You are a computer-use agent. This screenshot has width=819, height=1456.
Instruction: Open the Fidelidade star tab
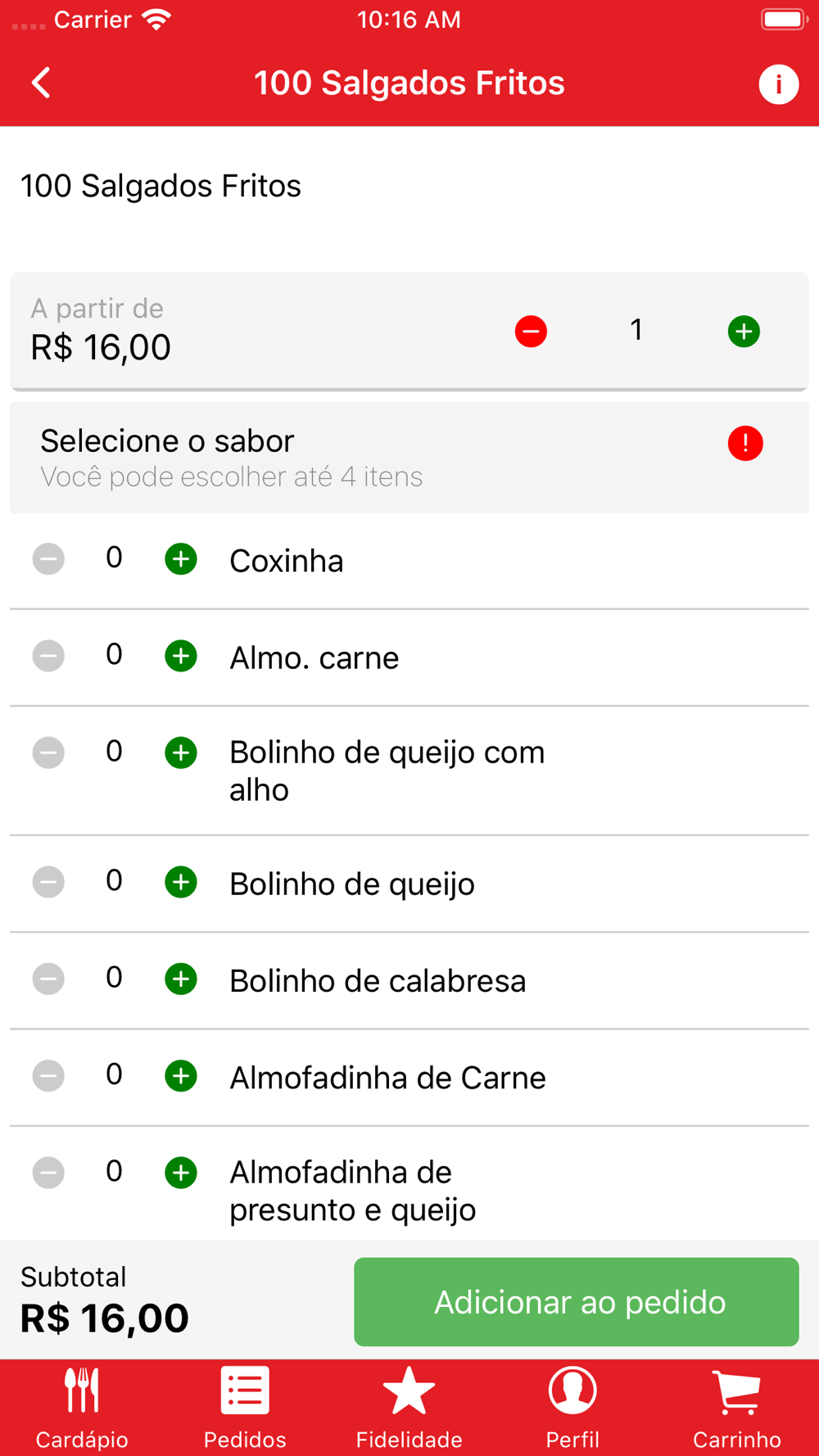click(x=409, y=1408)
